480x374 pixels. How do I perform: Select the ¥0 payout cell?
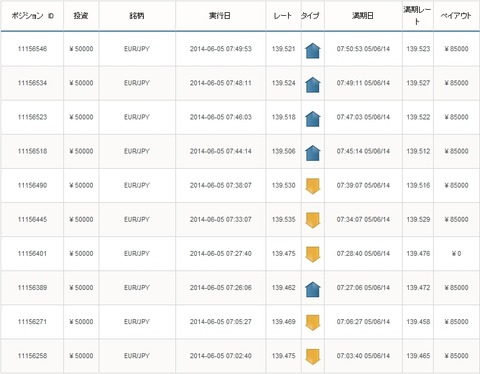coord(456,254)
